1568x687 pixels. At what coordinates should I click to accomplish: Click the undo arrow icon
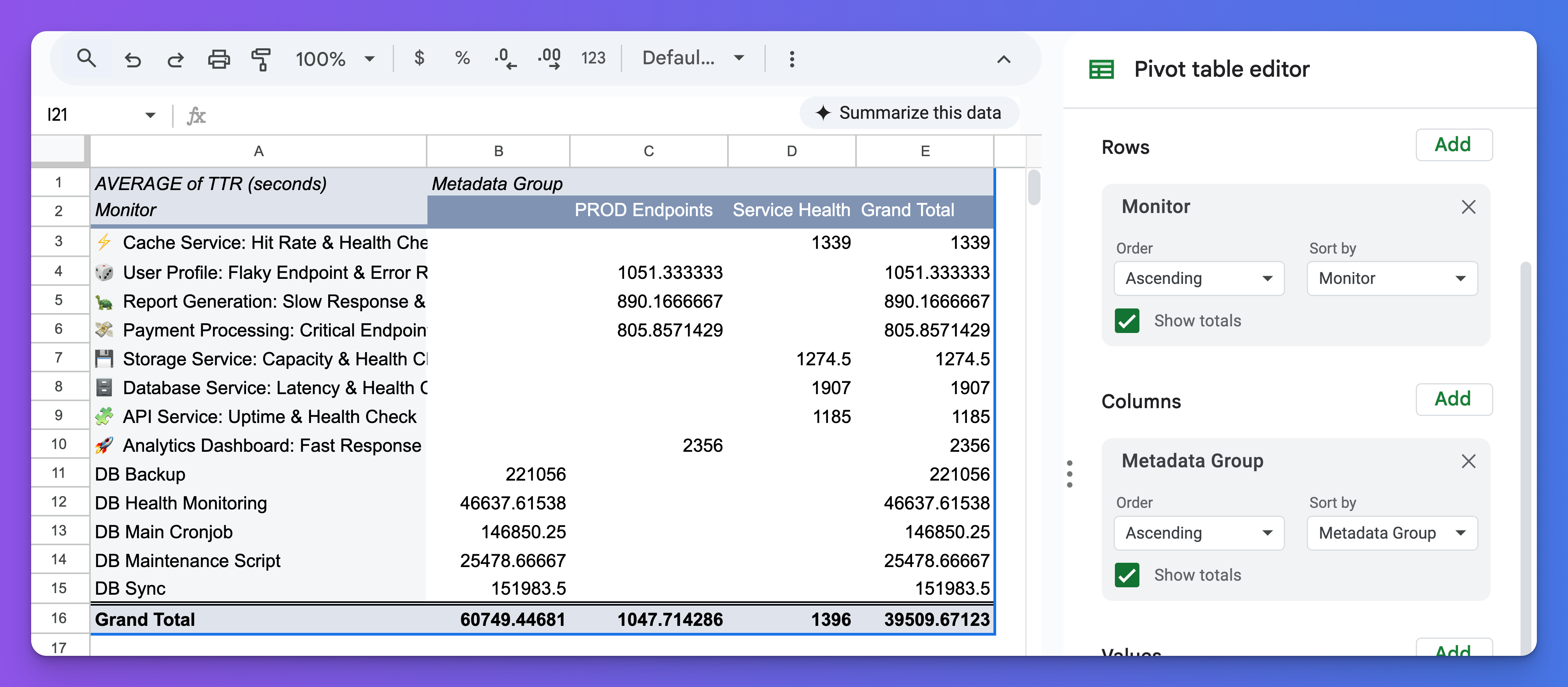tap(132, 59)
